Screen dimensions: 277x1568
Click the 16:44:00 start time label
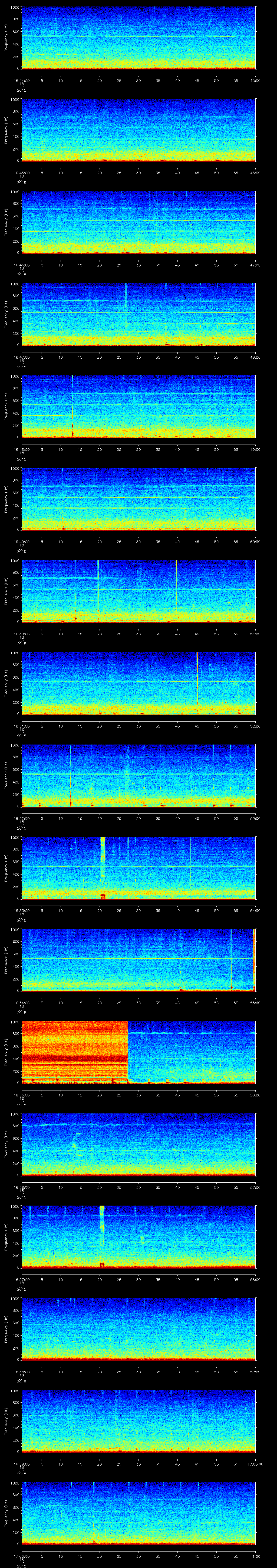point(21,80)
